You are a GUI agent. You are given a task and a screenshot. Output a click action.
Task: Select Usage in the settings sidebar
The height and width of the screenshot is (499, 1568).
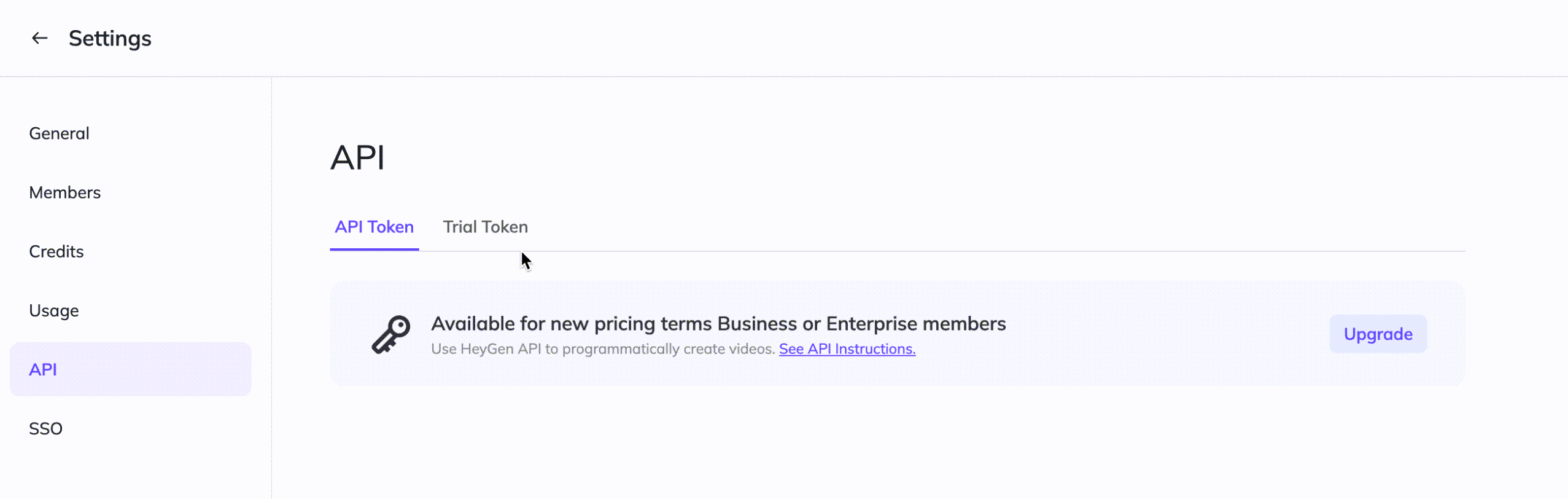tap(53, 310)
